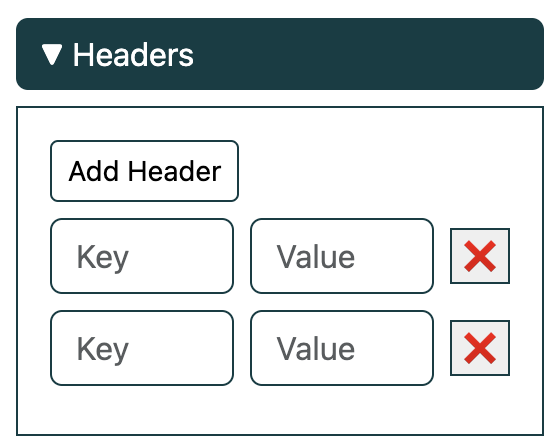Focus the first row Value field
This screenshot has height=448, width=556.
coord(342,256)
